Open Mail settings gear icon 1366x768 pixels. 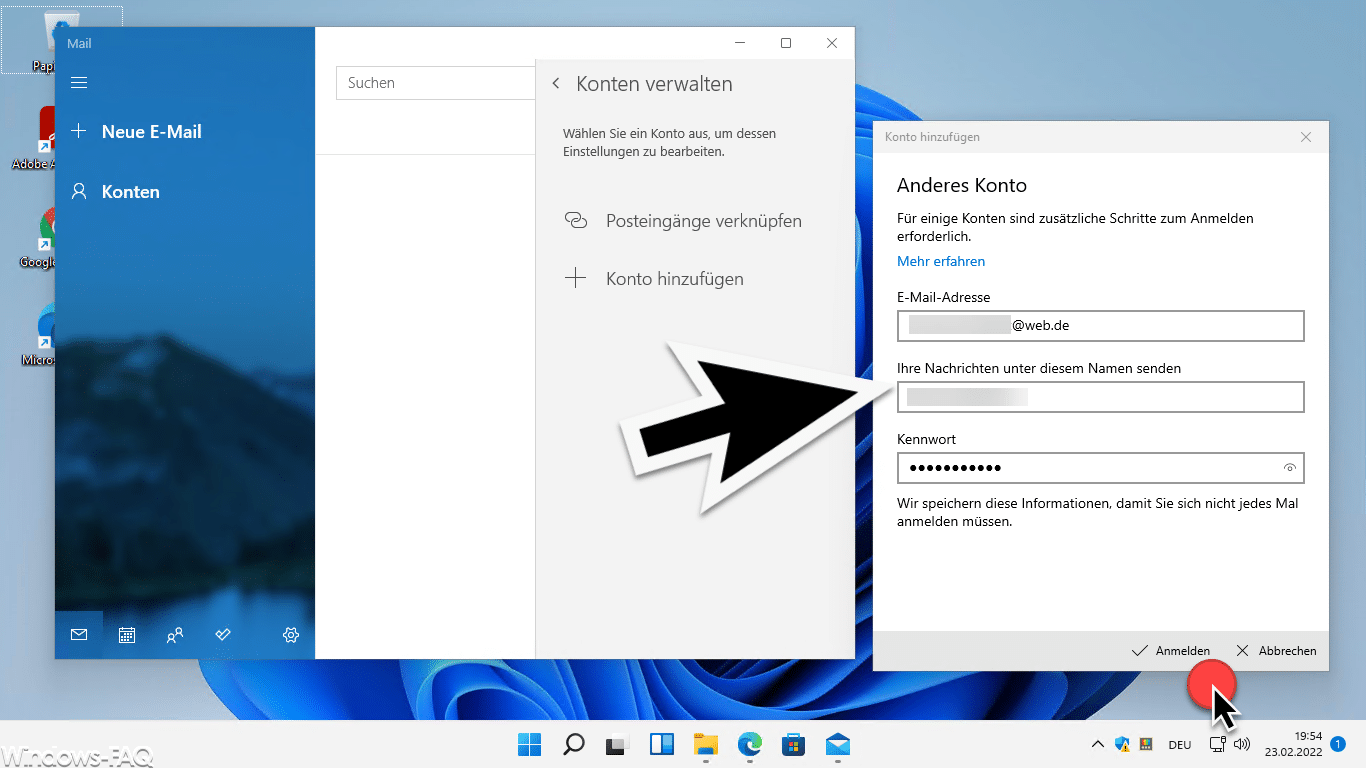pyautogui.click(x=291, y=634)
